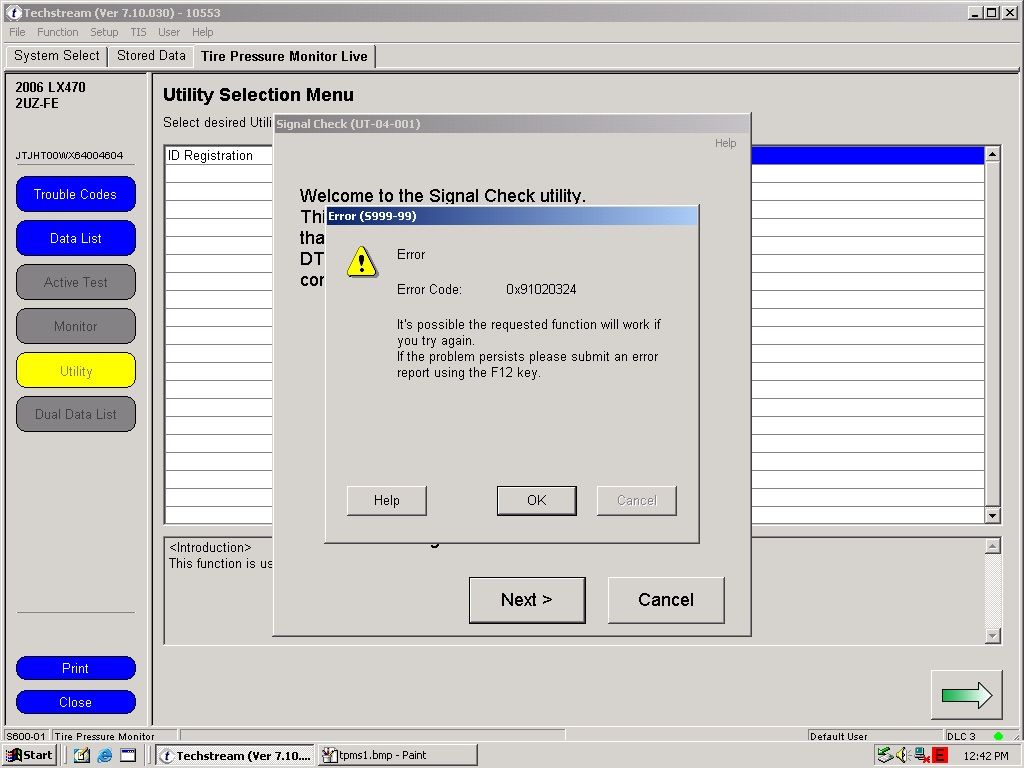Click the 2006 LX470 vehicle label

point(50,87)
